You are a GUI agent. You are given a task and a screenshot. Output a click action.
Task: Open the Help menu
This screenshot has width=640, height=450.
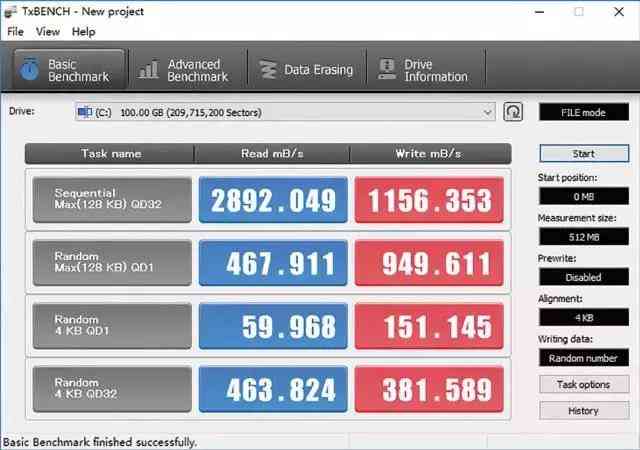pos(83,31)
